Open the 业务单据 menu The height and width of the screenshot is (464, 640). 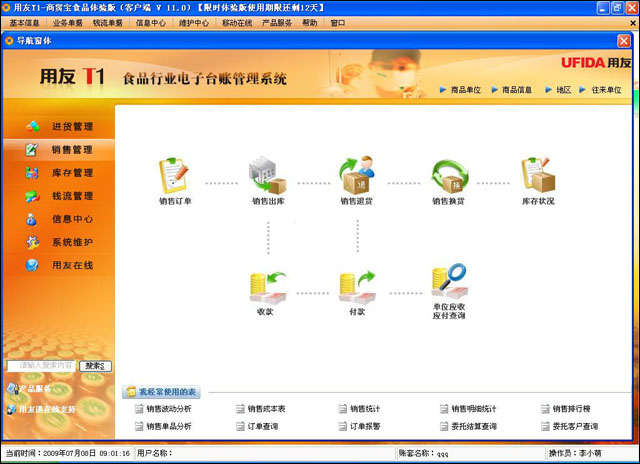pyautogui.click(x=67, y=23)
